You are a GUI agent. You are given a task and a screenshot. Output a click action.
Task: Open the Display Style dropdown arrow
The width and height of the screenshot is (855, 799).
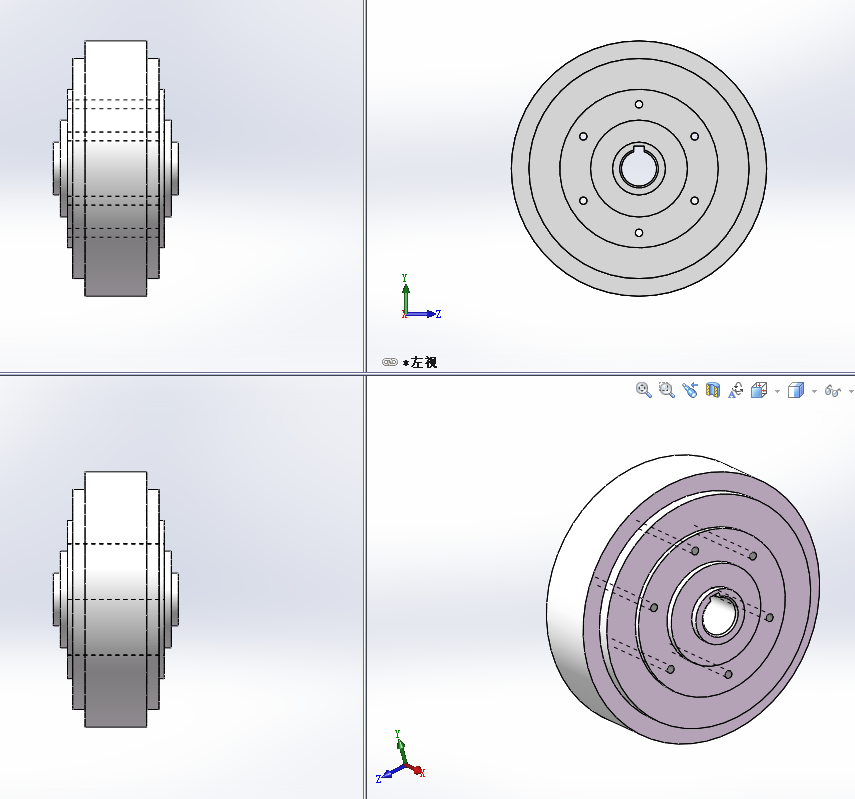[x=814, y=391]
